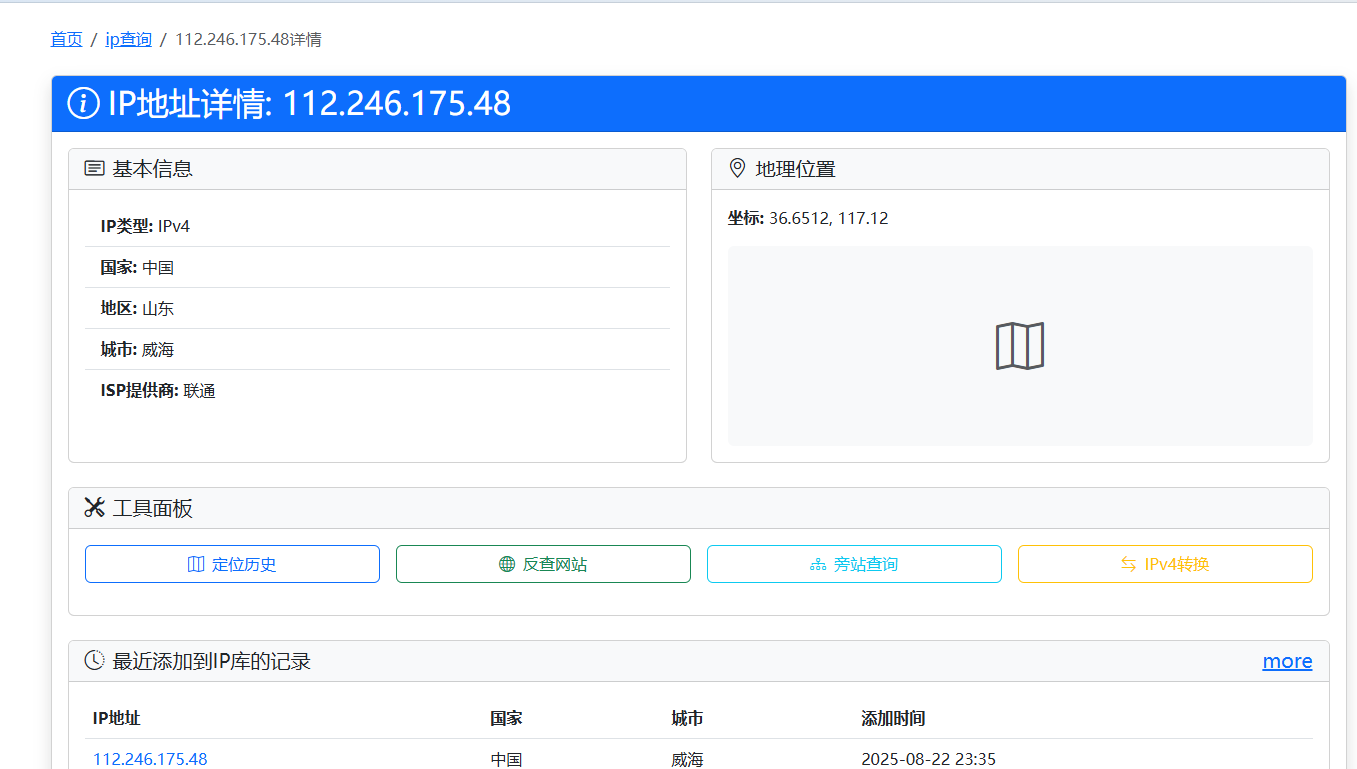Click the clock icon beside 最近添加到IP库的记录

pyautogui.click(x=93, y=660)
